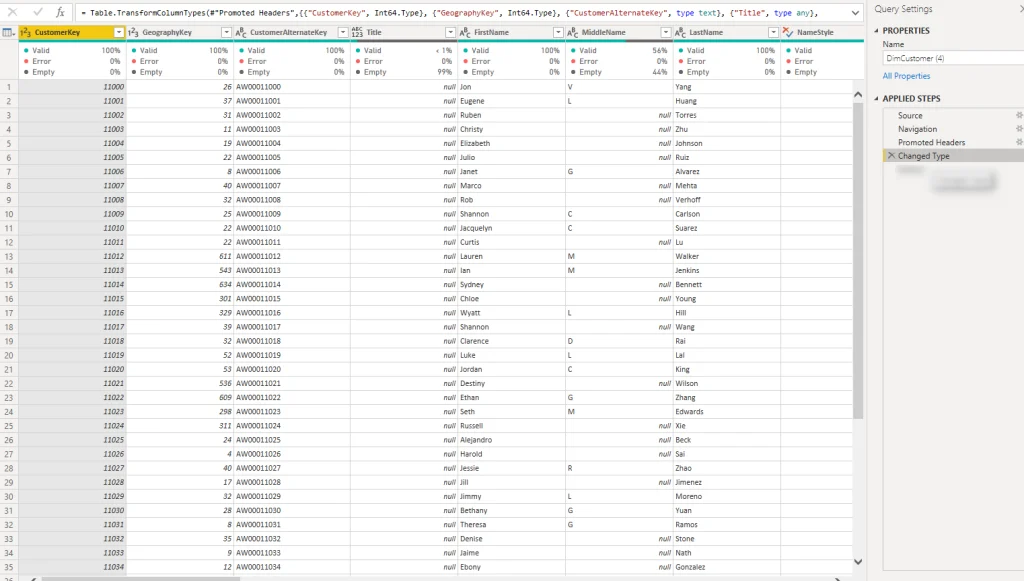This screenshot has width=1024, height=581.
Task: Select the Source applied step
Action: [910, 116]
